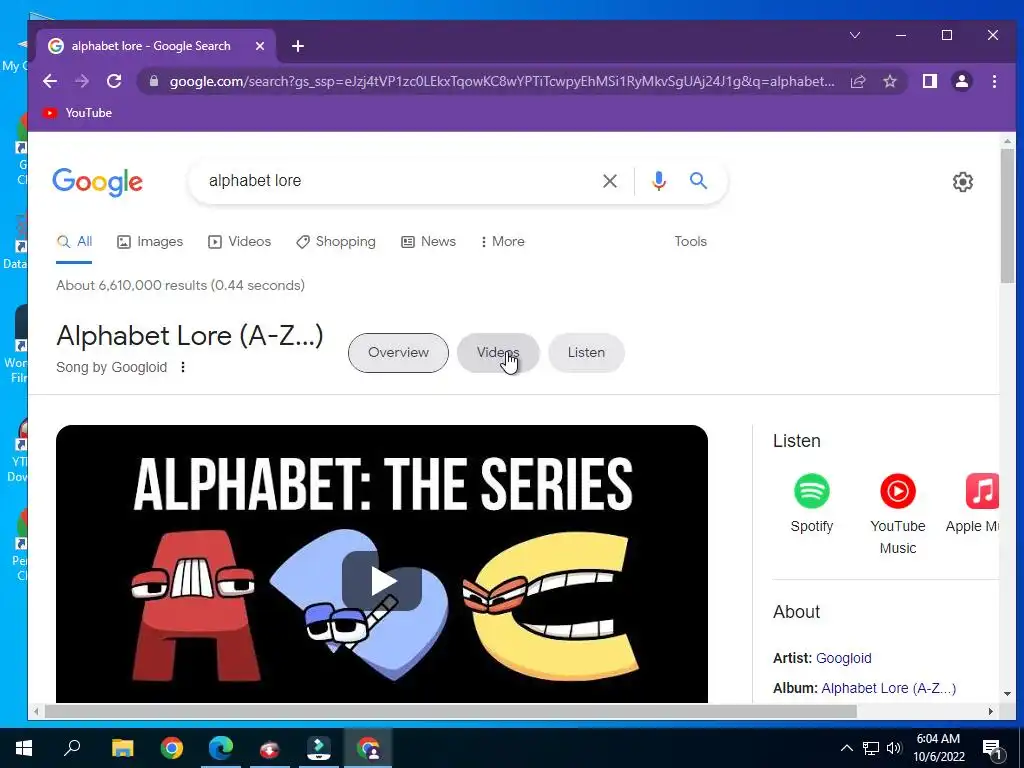
Task: Reload the page with the refresh icon
Action: click(x=114, y=81)
